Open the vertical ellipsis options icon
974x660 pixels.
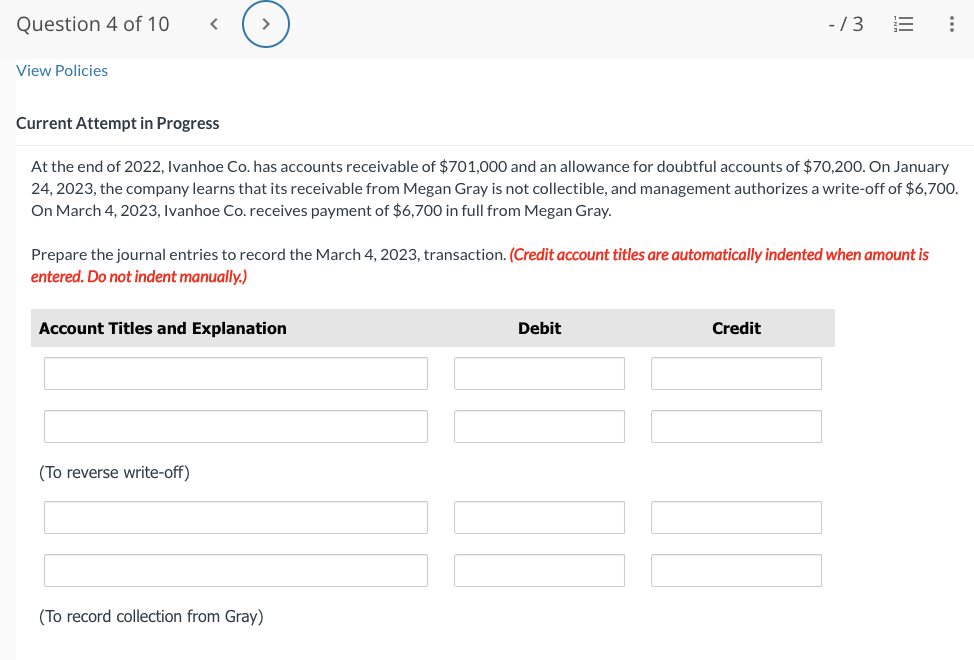click(x=951, y=24)
